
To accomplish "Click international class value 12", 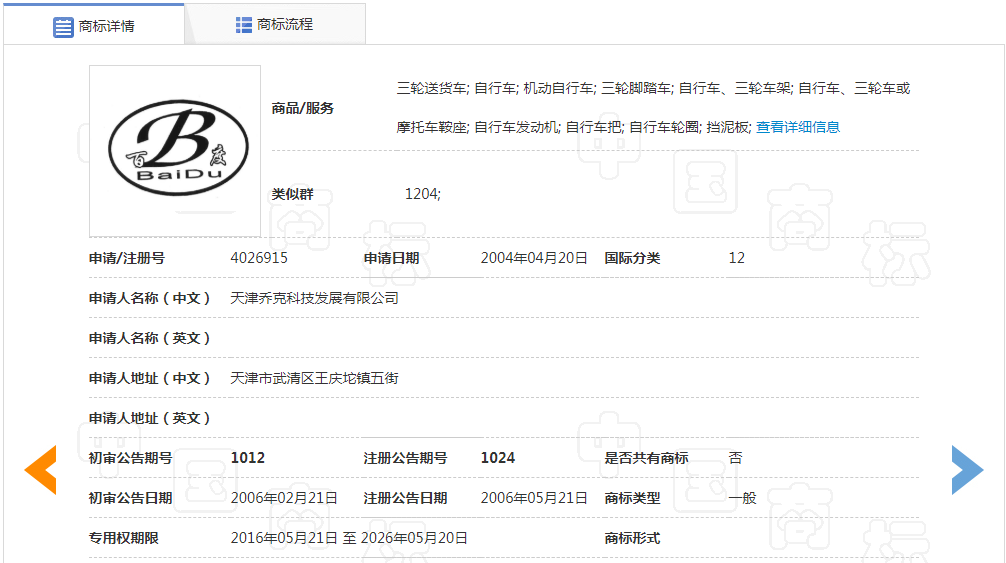I will (736, 258).
